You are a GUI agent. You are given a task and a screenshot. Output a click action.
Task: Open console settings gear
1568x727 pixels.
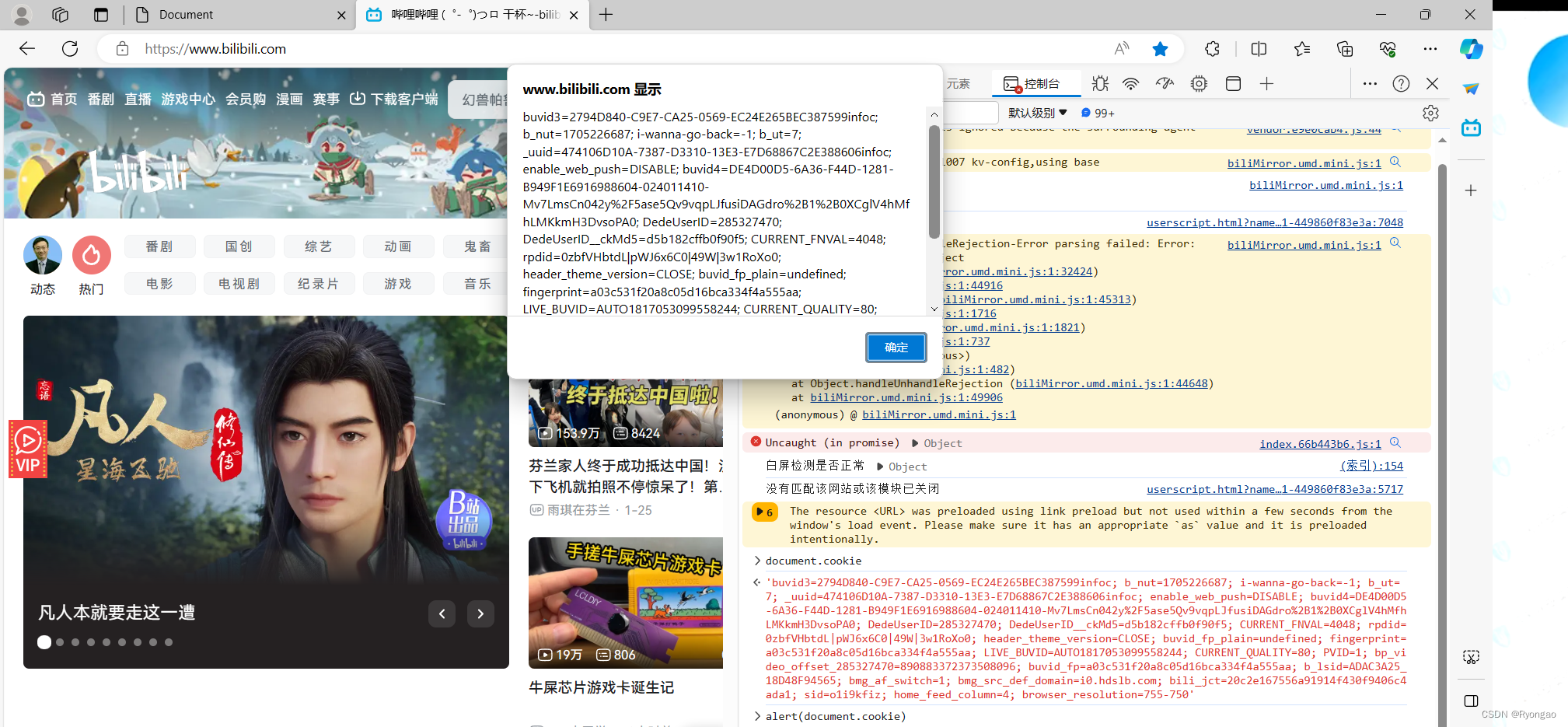1430,114
